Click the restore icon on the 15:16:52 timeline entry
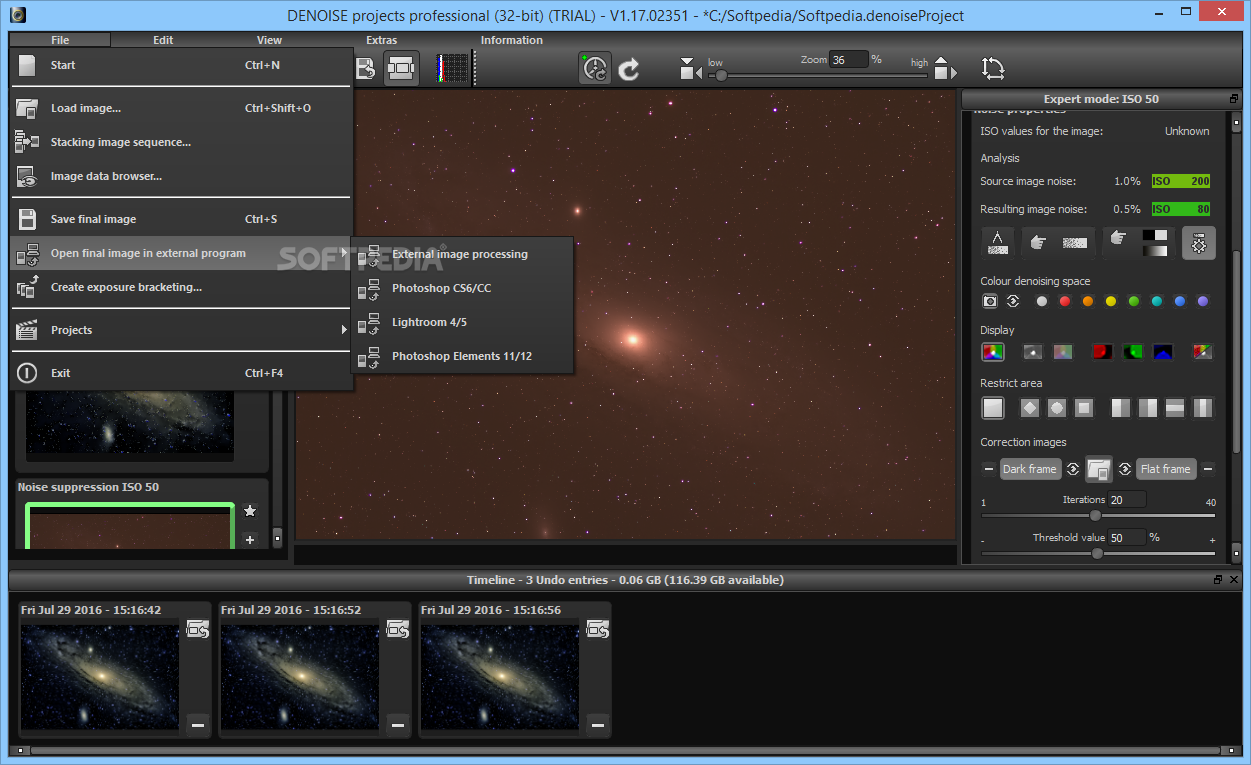The height and width of the screenshot is (765, 1251). coord(398,629)
